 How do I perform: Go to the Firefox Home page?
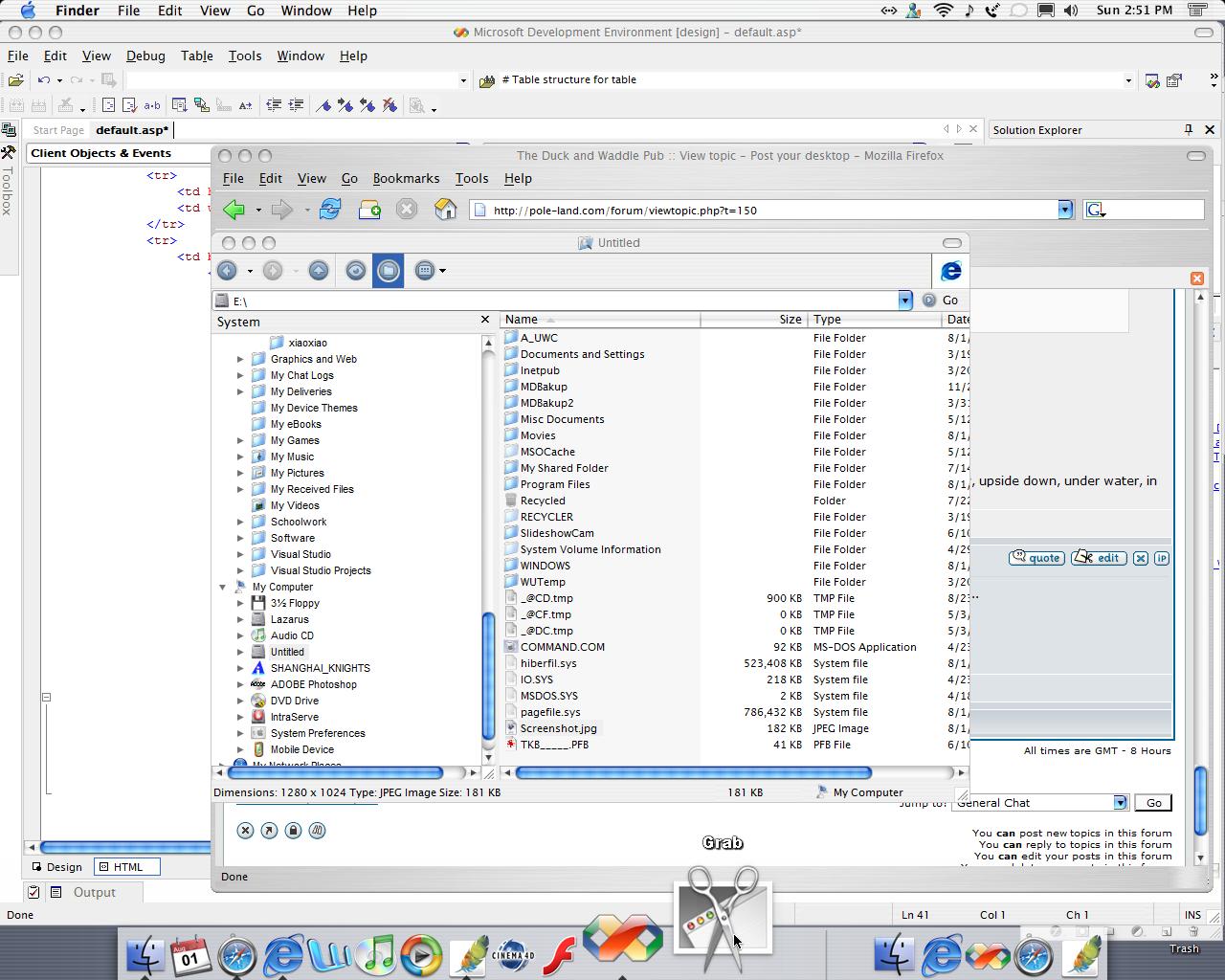coord(445,210)
